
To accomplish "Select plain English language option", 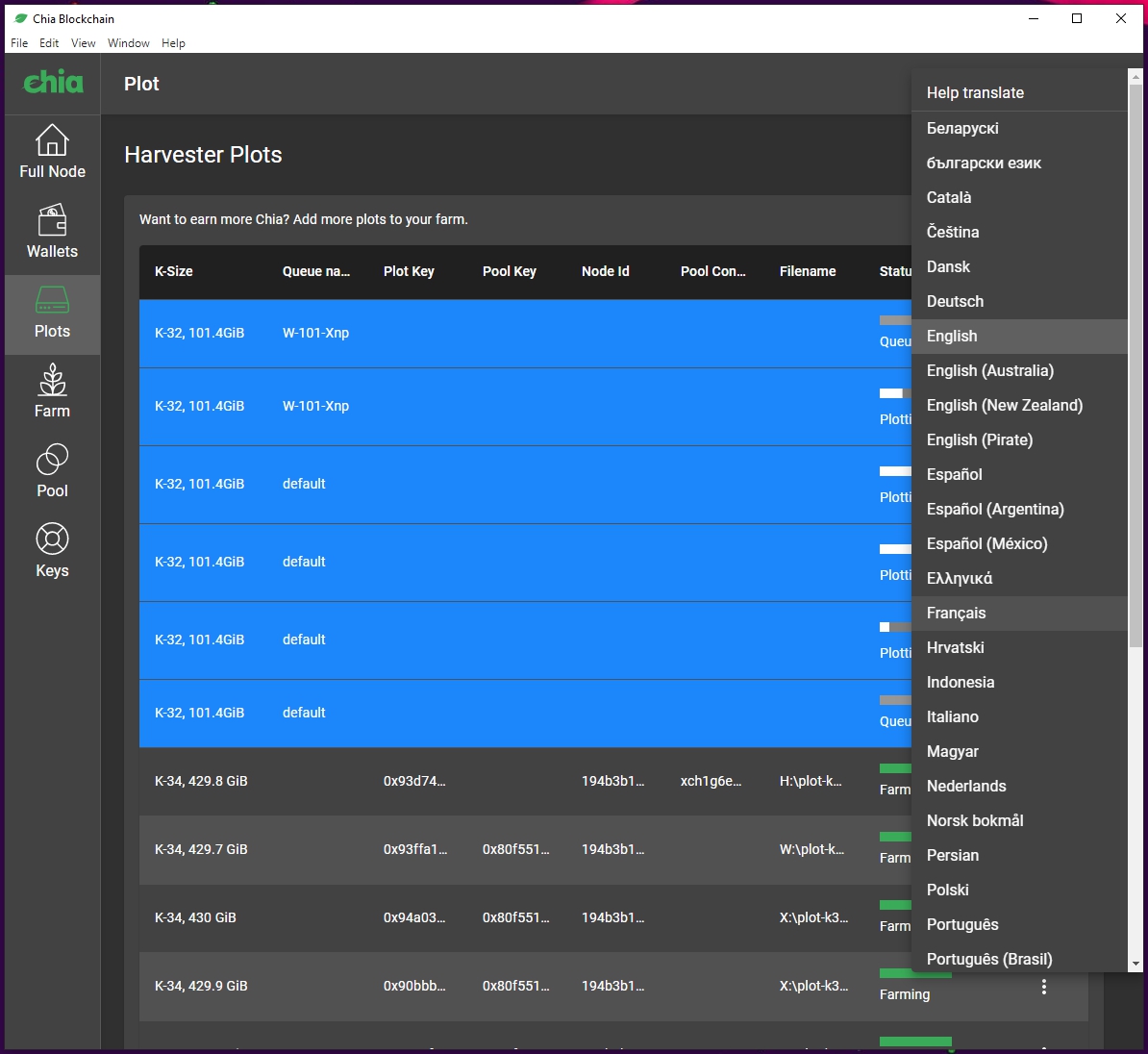I will coord(1019,337).
